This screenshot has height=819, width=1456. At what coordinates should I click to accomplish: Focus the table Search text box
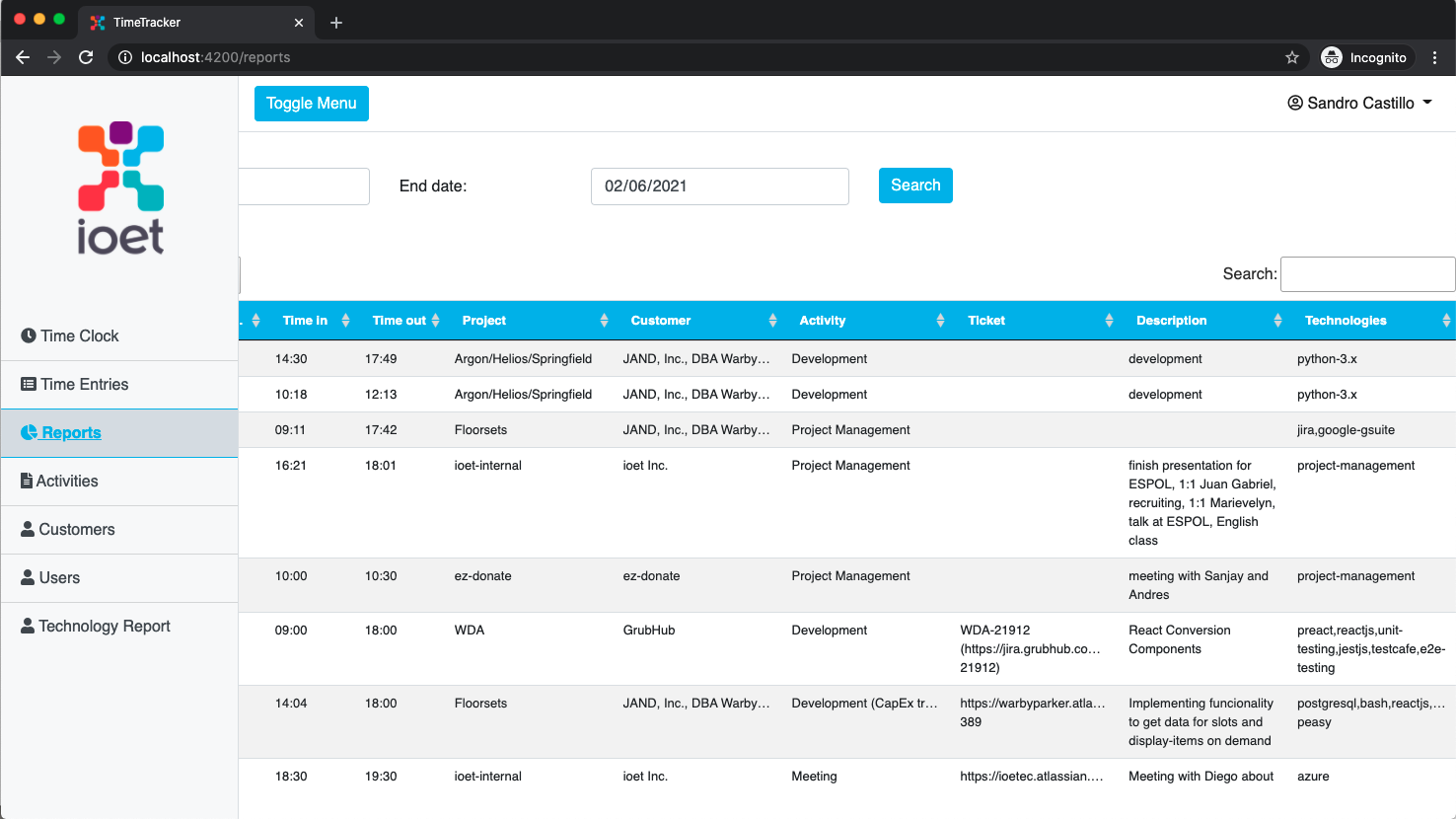click(1367, 274)
